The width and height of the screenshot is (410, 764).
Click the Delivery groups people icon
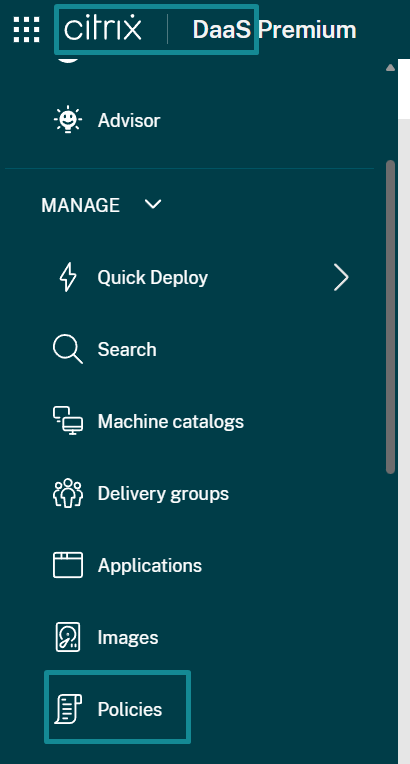pos(68,493)
